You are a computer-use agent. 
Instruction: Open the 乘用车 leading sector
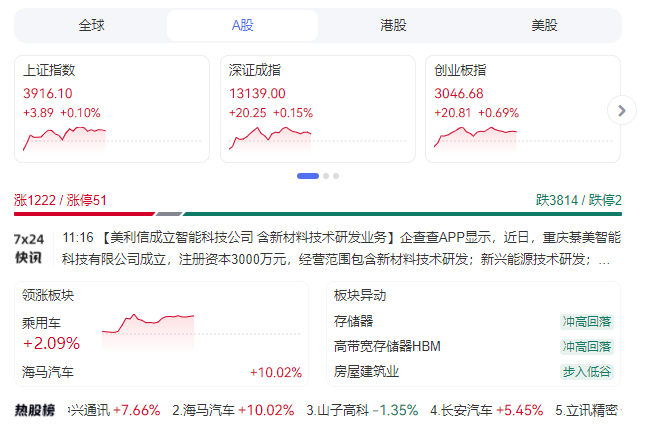pyautogui.click(x=42, y=323)
